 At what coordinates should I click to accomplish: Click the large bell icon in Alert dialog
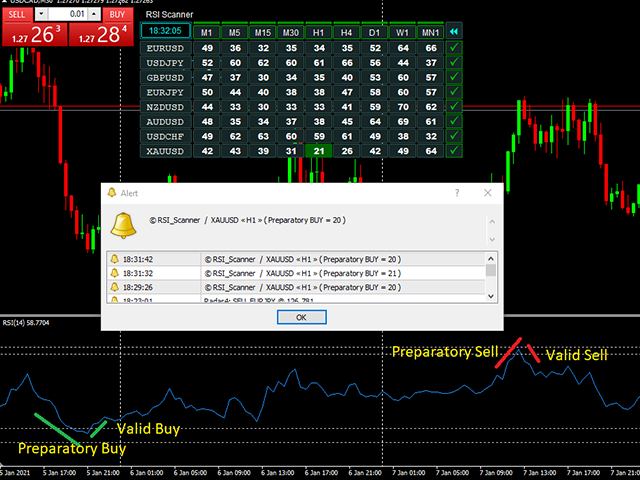pos(124,225)
